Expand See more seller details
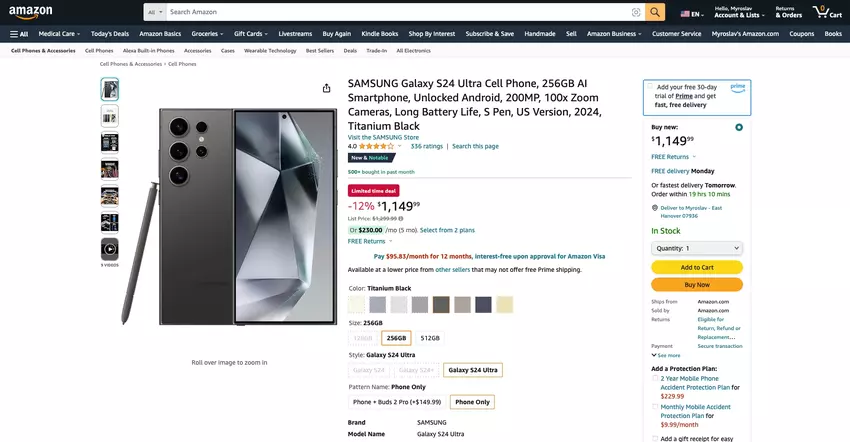Screen dimensions: 850x442 click(x=667, y=355)
